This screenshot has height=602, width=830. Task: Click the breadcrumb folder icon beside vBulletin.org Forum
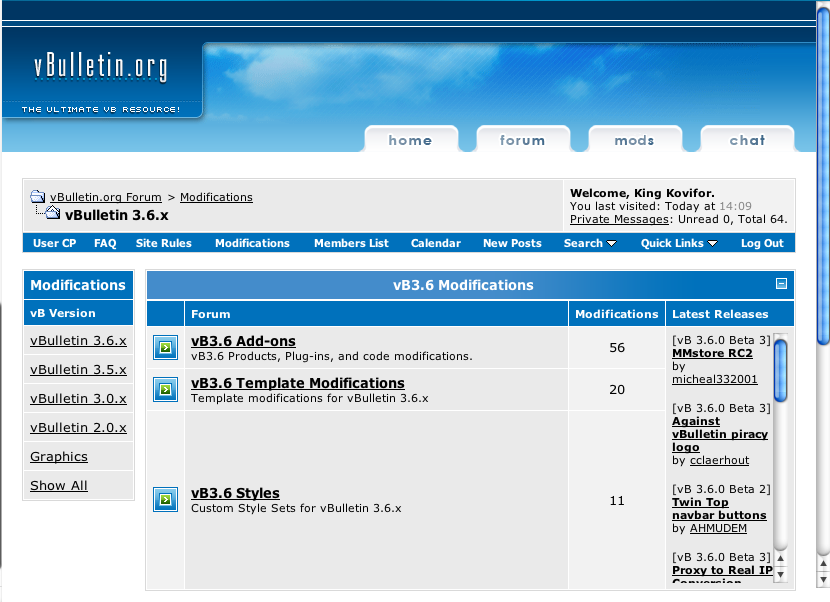coord(37,197)
